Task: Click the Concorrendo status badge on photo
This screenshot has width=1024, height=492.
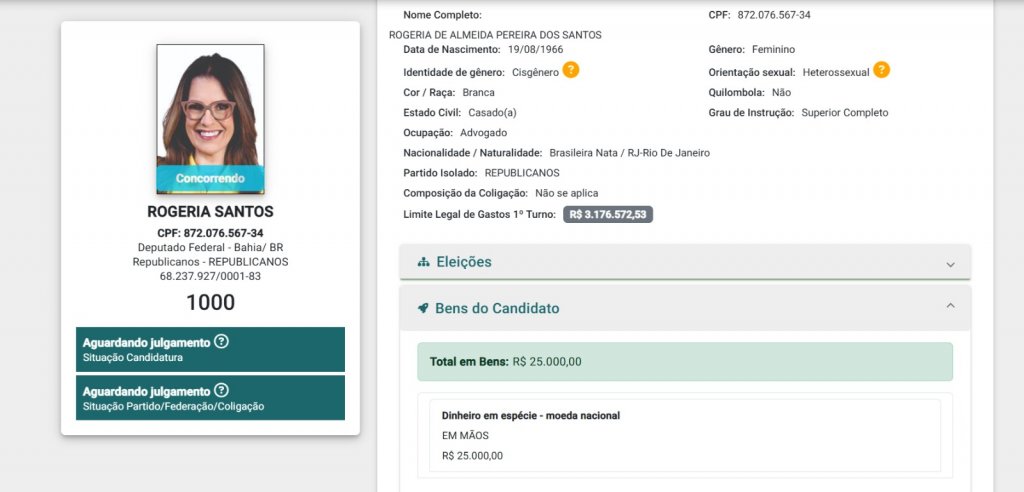Action: 210,178
